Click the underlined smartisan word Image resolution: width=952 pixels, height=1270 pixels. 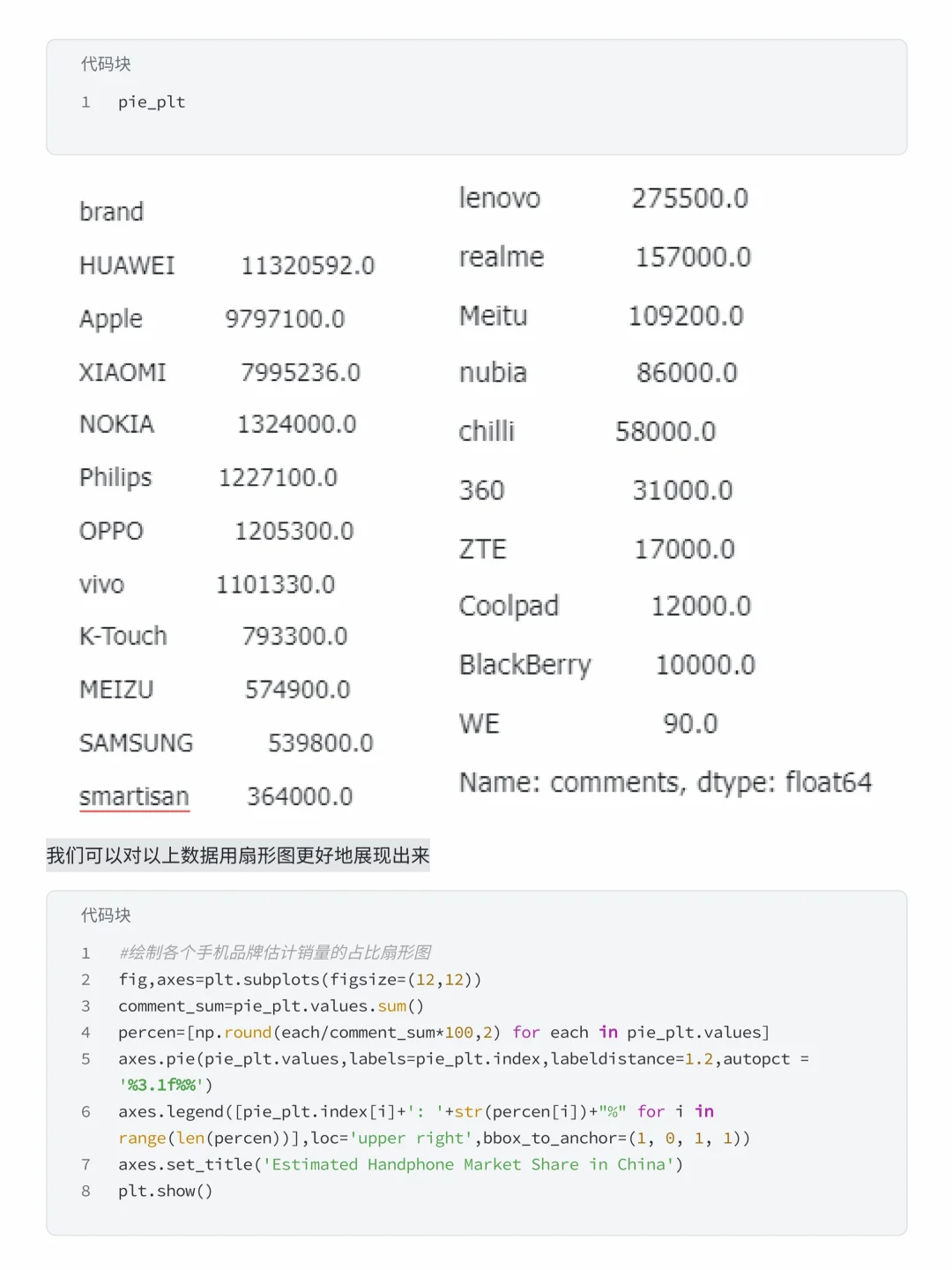pos(134,797)
